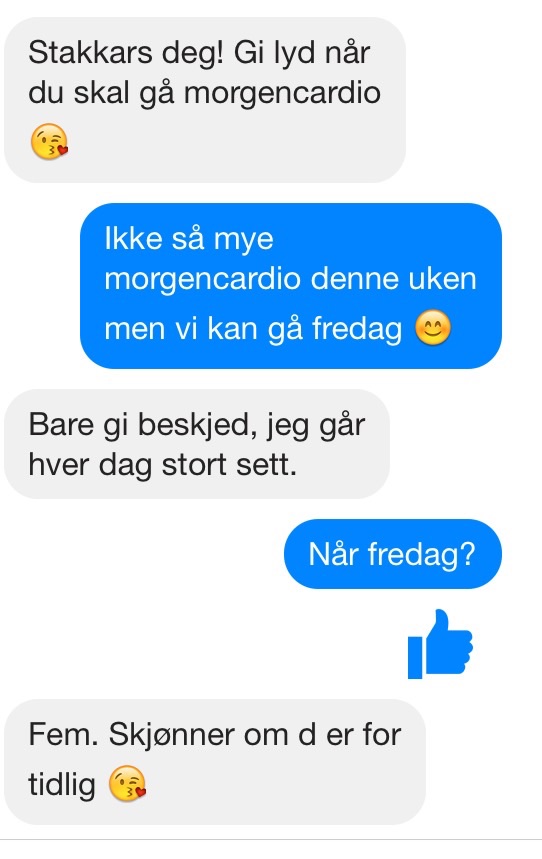The height and width of the screenshot is (859, 542).
Task: Click smiling emoji after 'gå fredag'
Action: pos(433,328)
